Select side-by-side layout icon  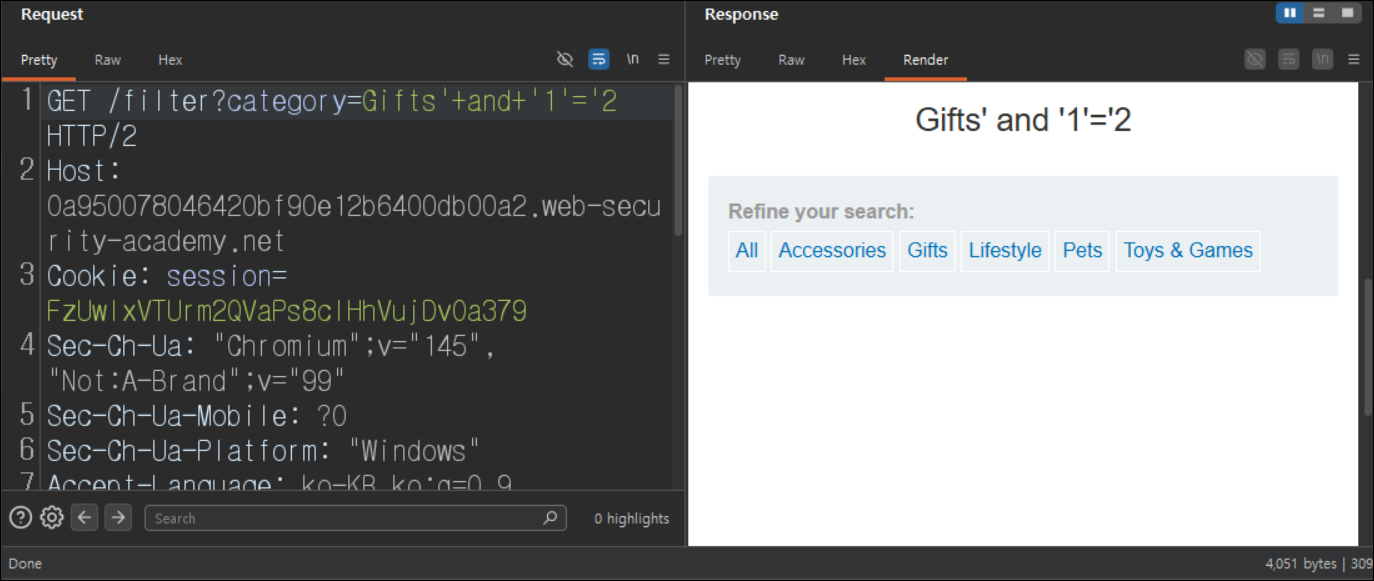click(x=1290, y=13)
